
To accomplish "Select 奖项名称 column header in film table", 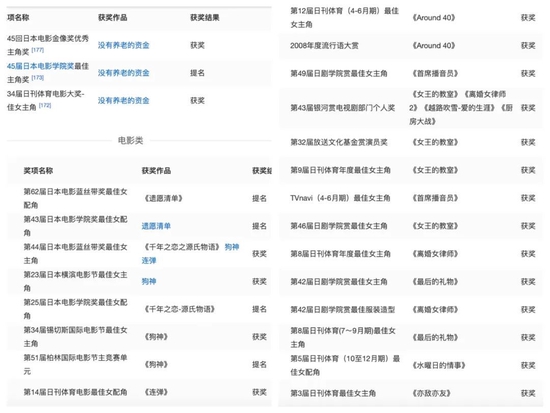I will (x=38, y=171).
